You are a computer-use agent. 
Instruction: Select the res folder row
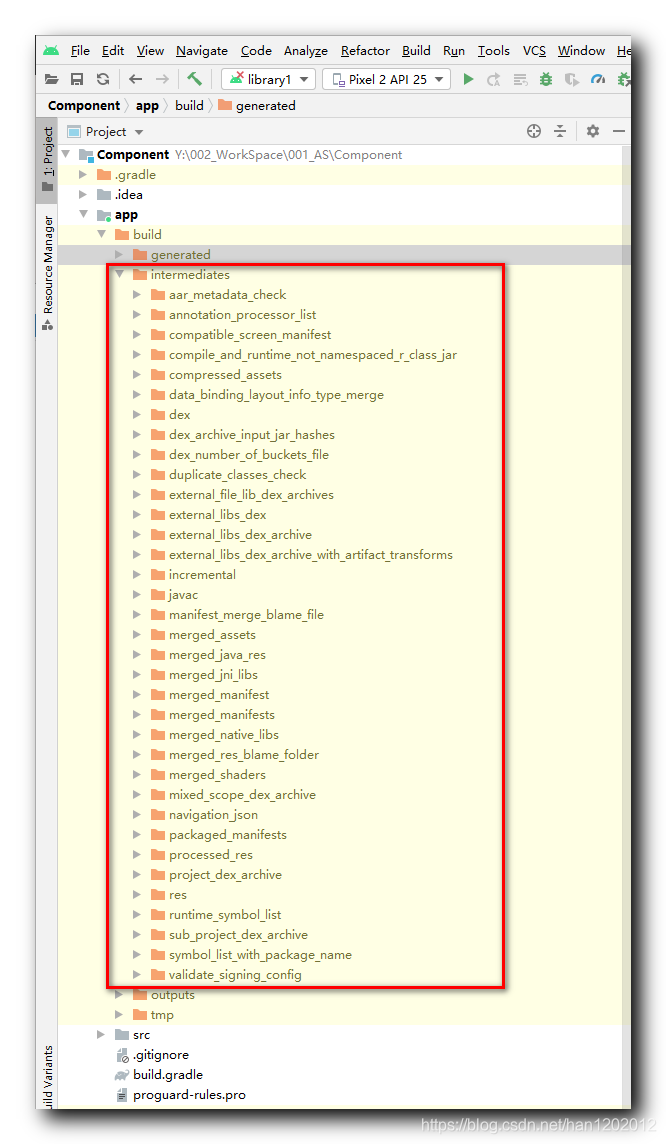coord(178,894)
